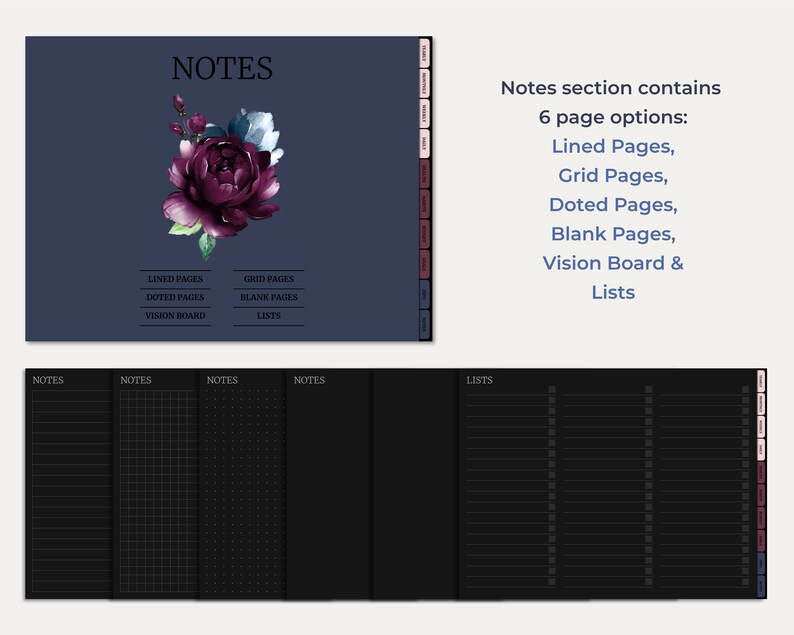Open the blank NOTES page preview
794x635 pixels.
[329, 484]
